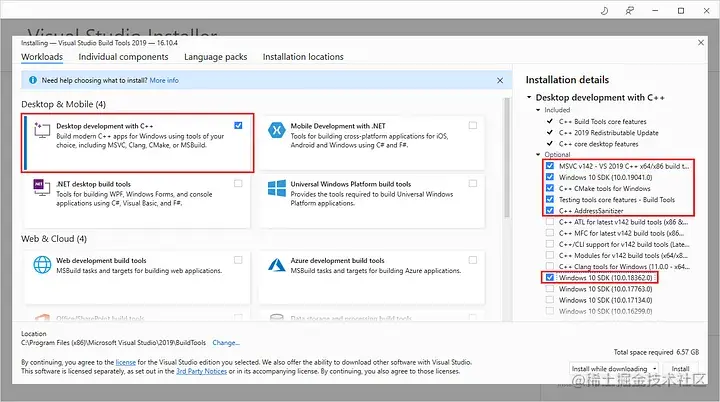
Task: Dismiss the help banner with its X
Action: 500,80
